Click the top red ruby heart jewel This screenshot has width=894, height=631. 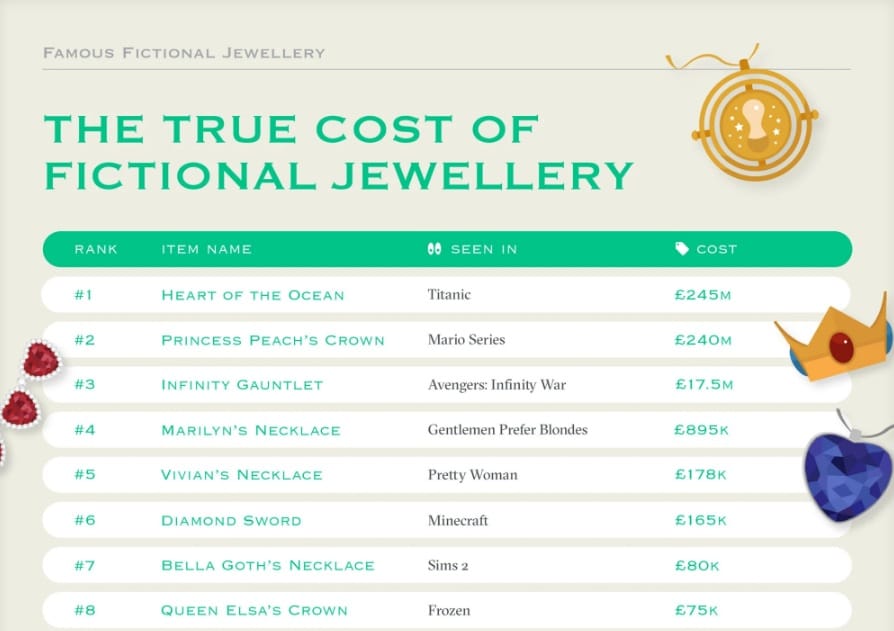click(40, 361)
